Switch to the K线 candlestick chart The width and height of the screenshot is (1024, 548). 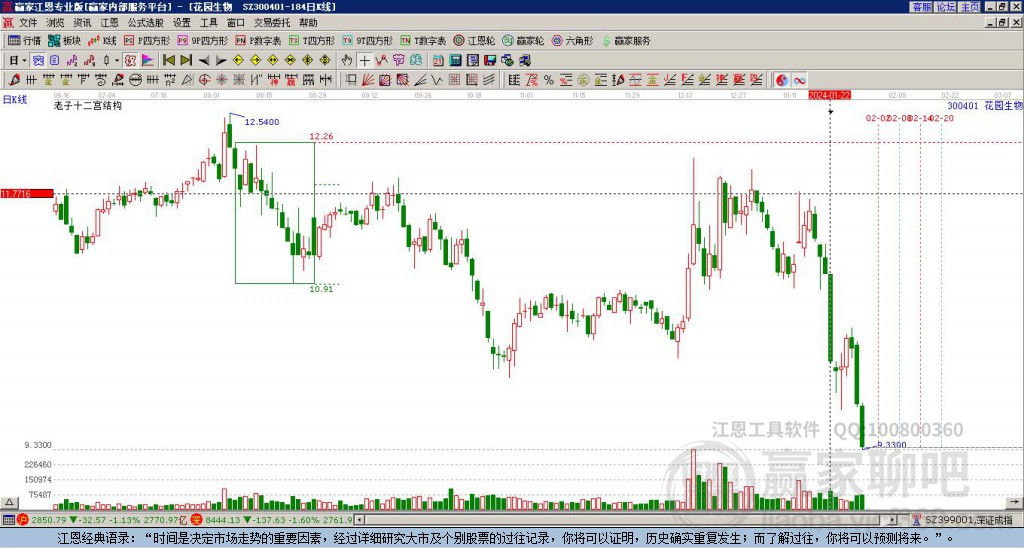coord(102,40)
